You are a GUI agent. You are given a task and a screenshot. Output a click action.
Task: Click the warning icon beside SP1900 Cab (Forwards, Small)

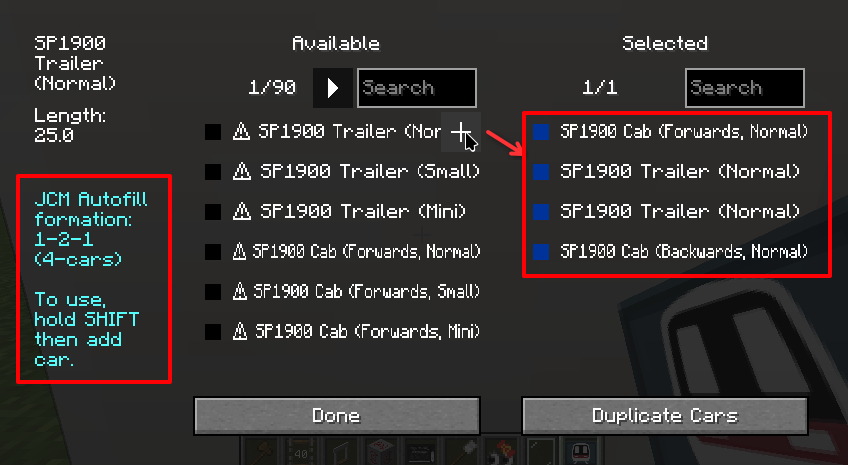click(240, 291)
